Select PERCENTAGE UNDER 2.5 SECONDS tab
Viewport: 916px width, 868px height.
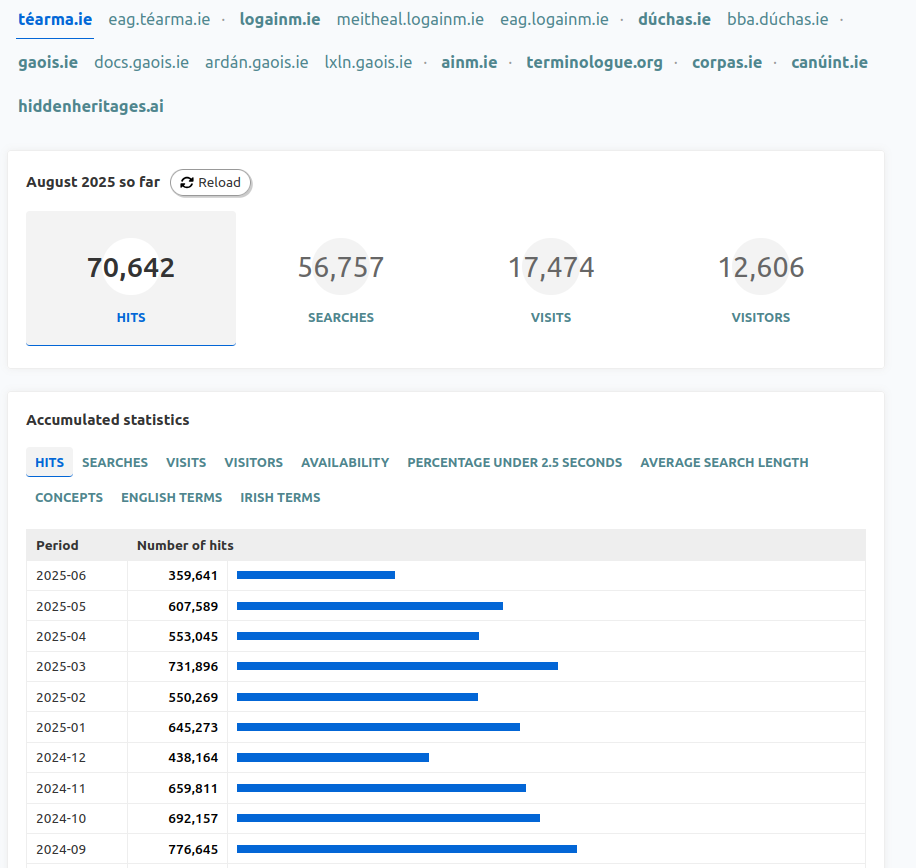point(514,462)
